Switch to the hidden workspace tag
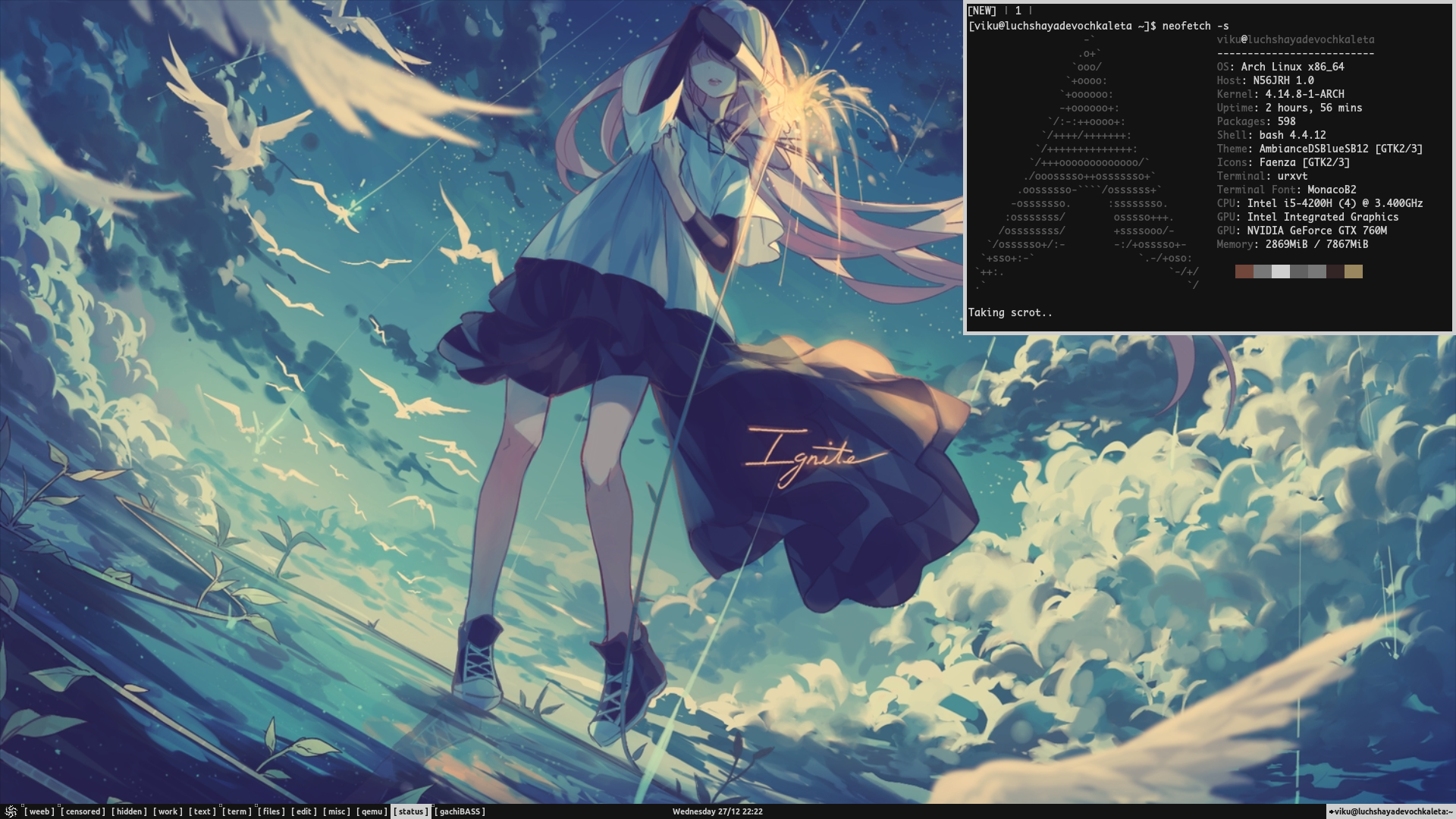 (x=130, y=811)
